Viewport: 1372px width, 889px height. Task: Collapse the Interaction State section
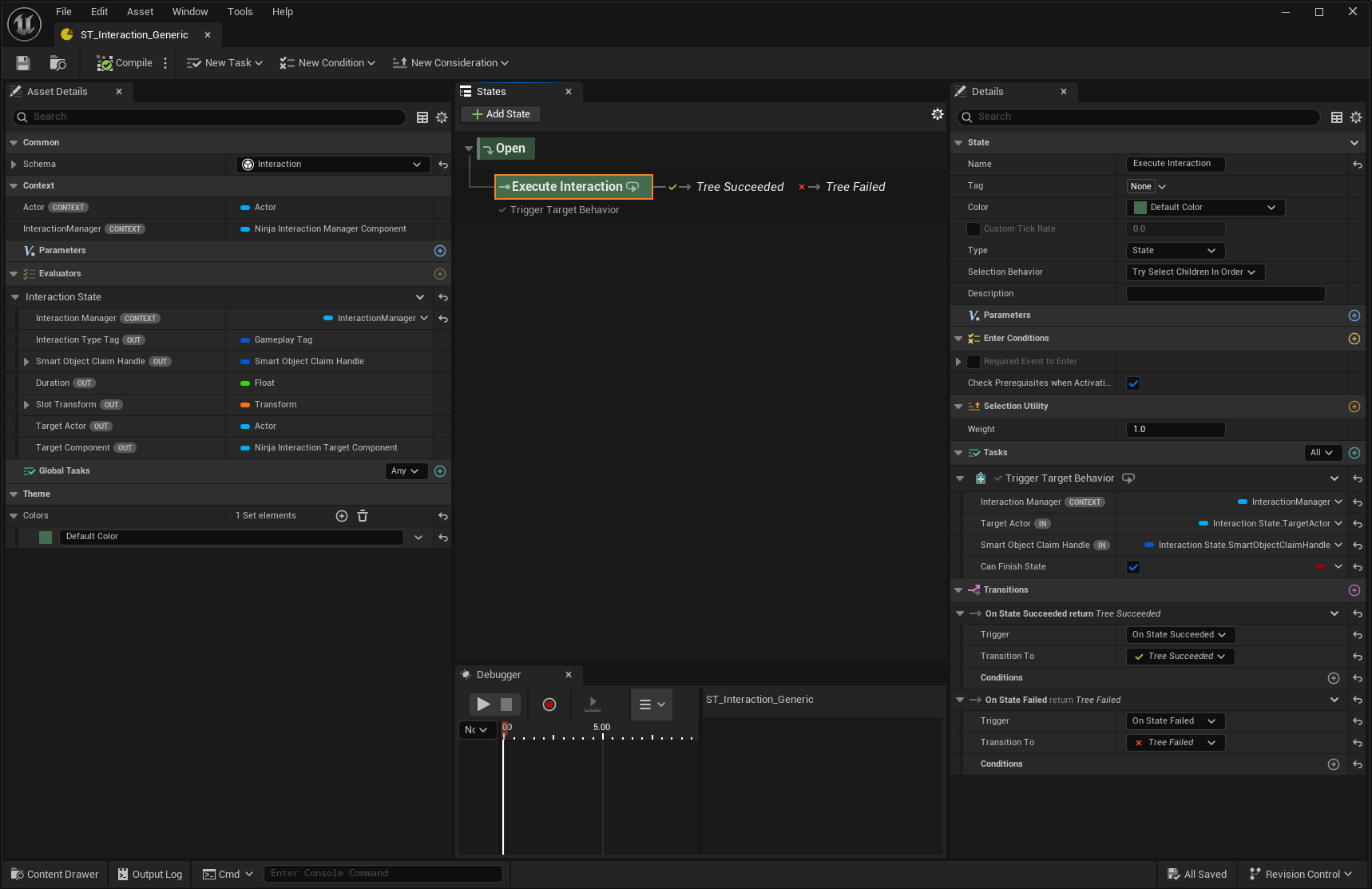15,297
